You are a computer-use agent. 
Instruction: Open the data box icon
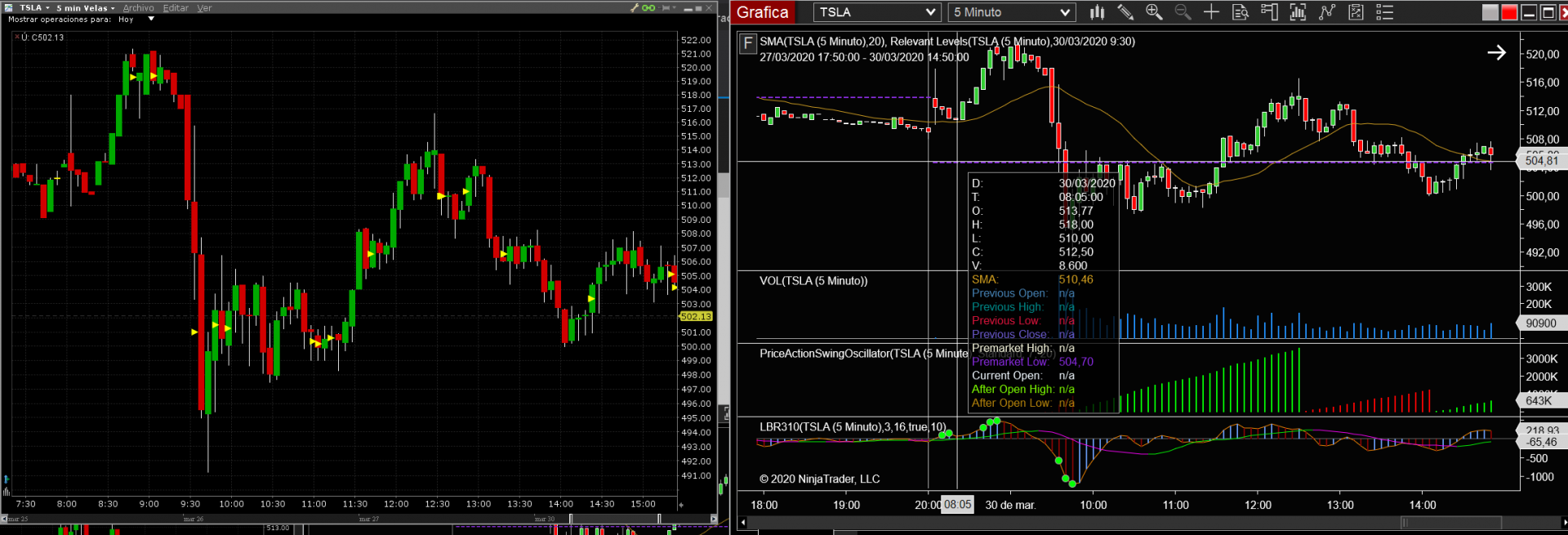[x=1241, y=12]
